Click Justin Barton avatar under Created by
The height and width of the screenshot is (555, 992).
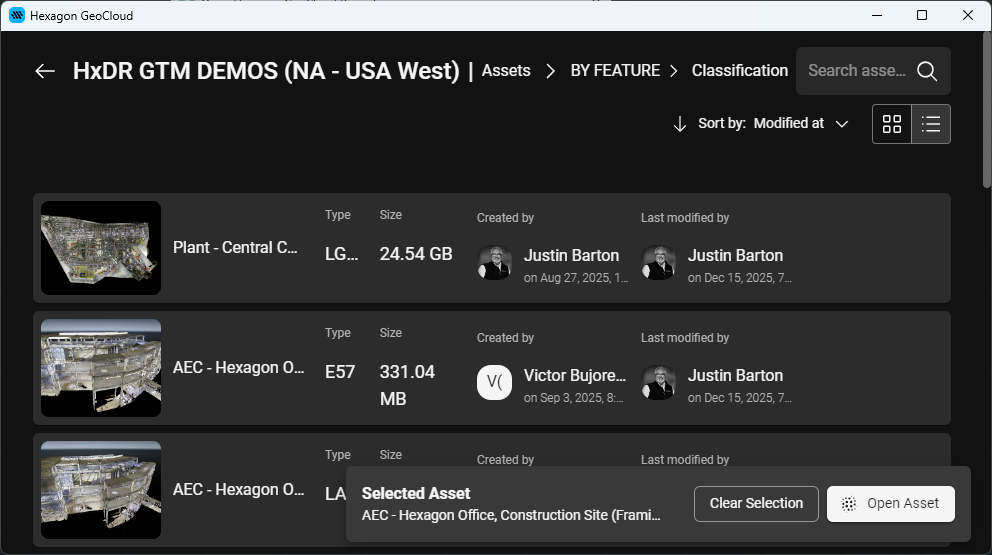pyautogui.click(x=494, y=263)
